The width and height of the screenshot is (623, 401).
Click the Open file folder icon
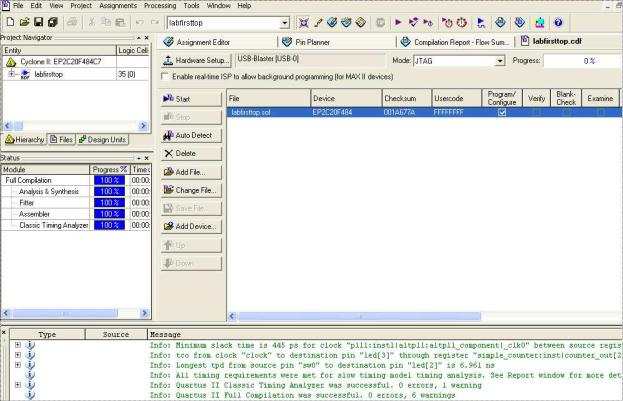pyautogui.click(x=25, y=22)
